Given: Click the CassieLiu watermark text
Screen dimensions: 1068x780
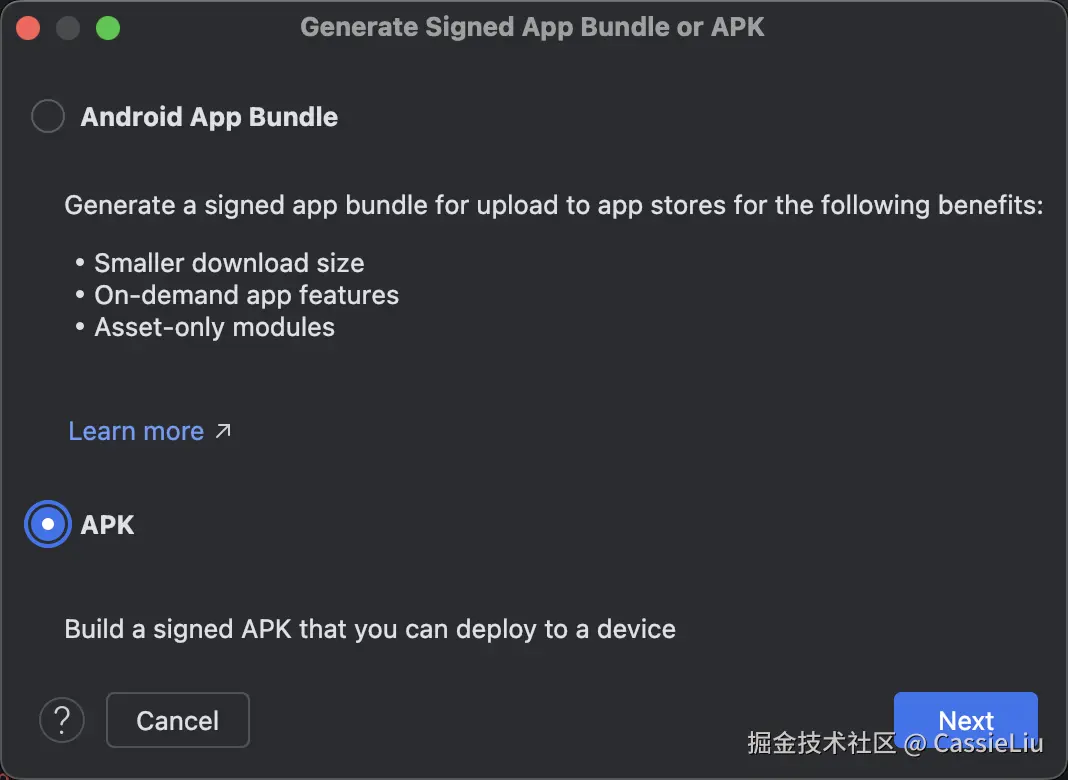Looking at the screenshot, I should click(x=988, y=743).
